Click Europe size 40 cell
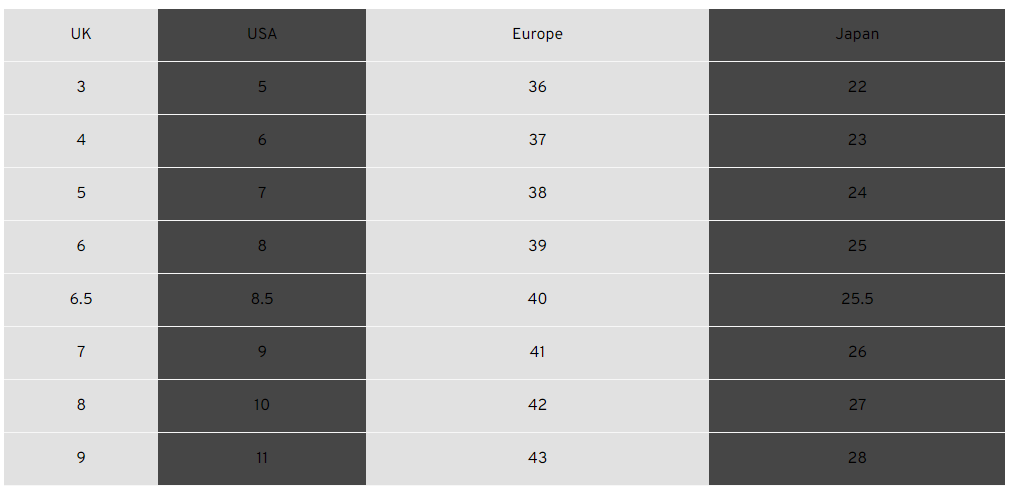Viewport: 1012px width, 494px height. tap(537, 299)
